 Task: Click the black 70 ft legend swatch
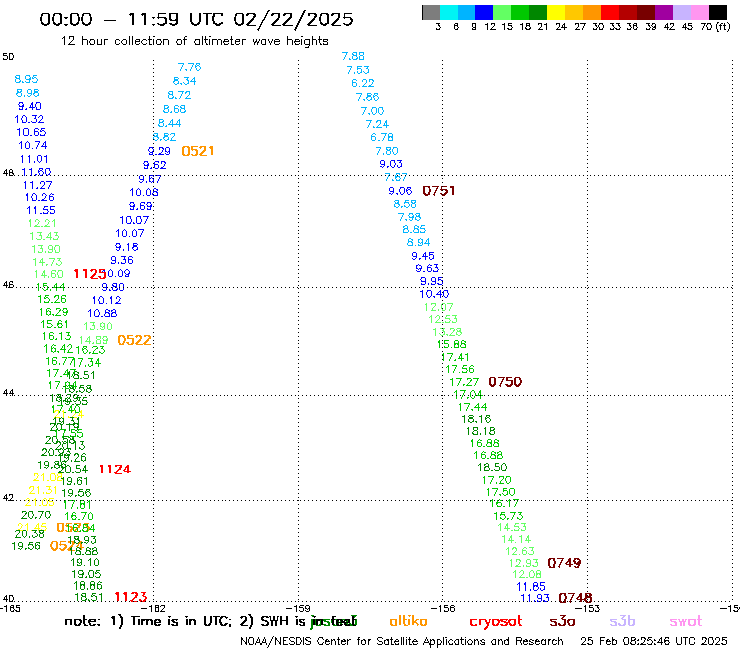coord(718,12)
